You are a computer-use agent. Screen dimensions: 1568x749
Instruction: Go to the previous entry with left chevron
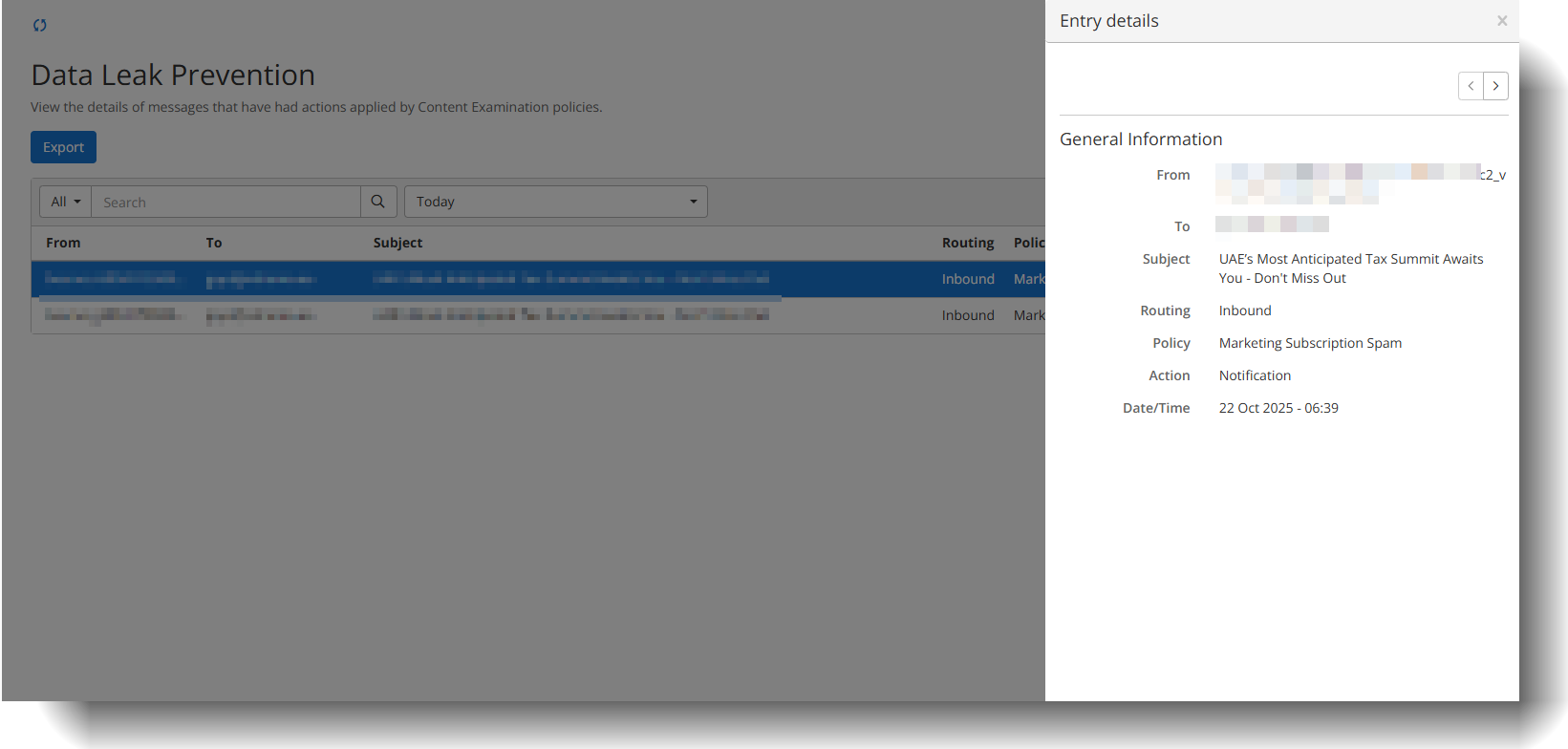point(1471,86)
